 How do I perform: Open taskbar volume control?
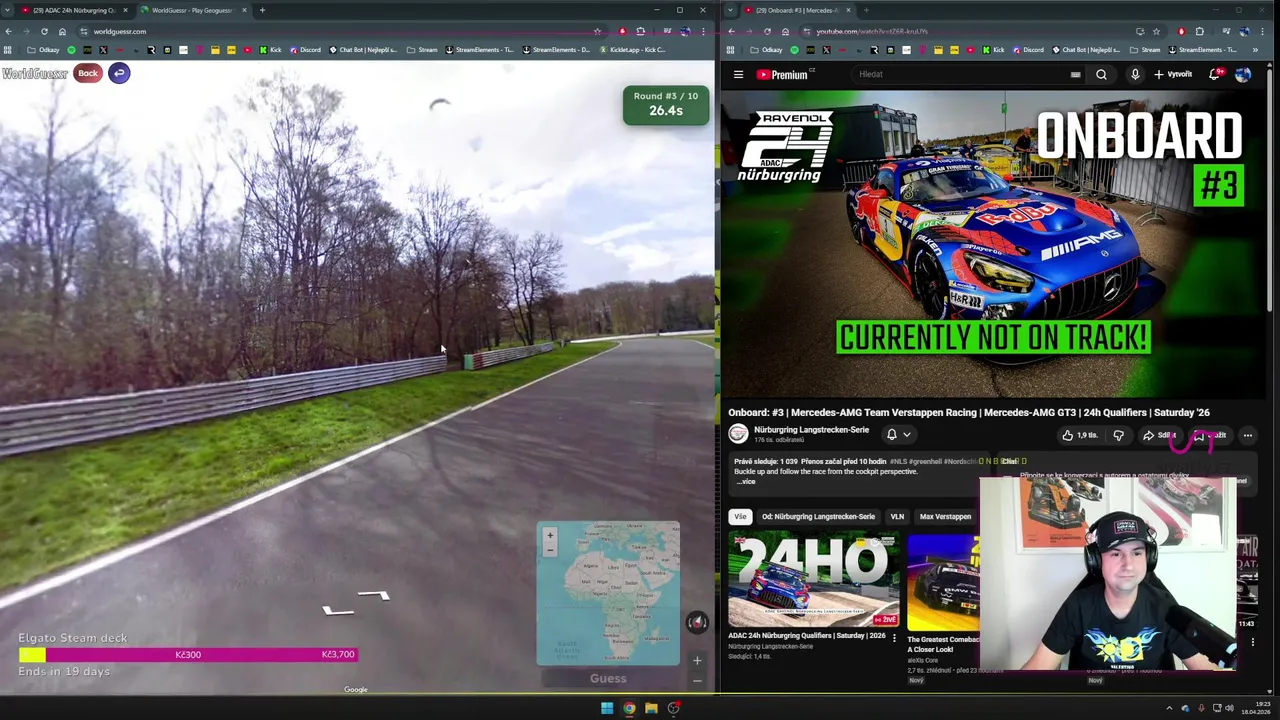[1230, 708]
